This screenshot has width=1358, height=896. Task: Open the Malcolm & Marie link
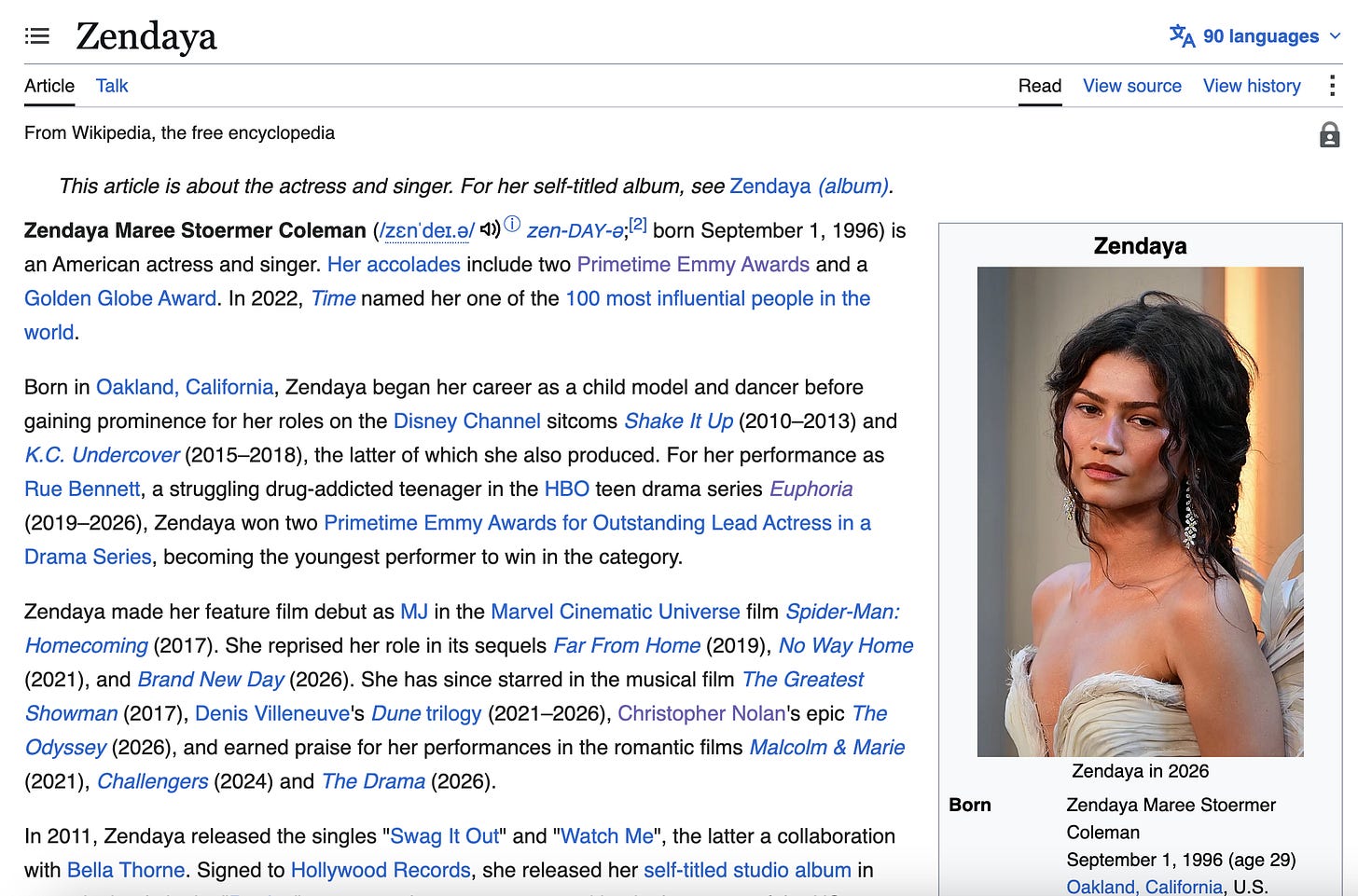[827, 748]
